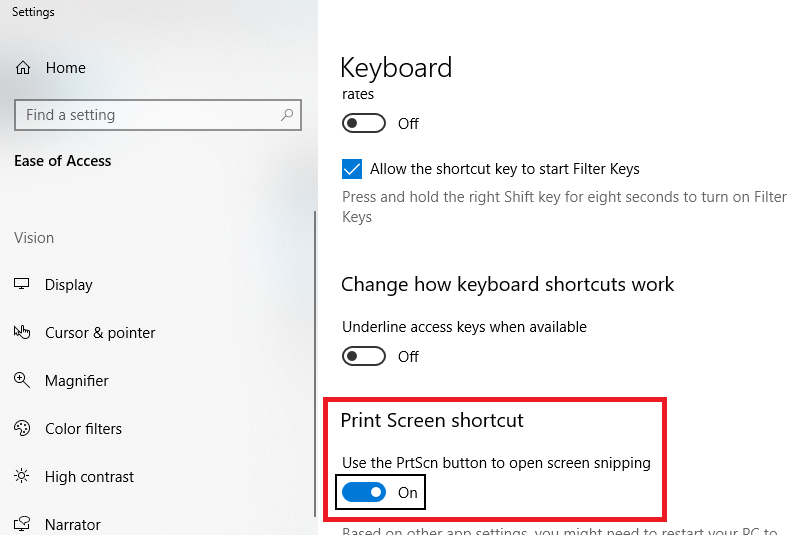Click the search magnifier icon

(x=287, y=115)
